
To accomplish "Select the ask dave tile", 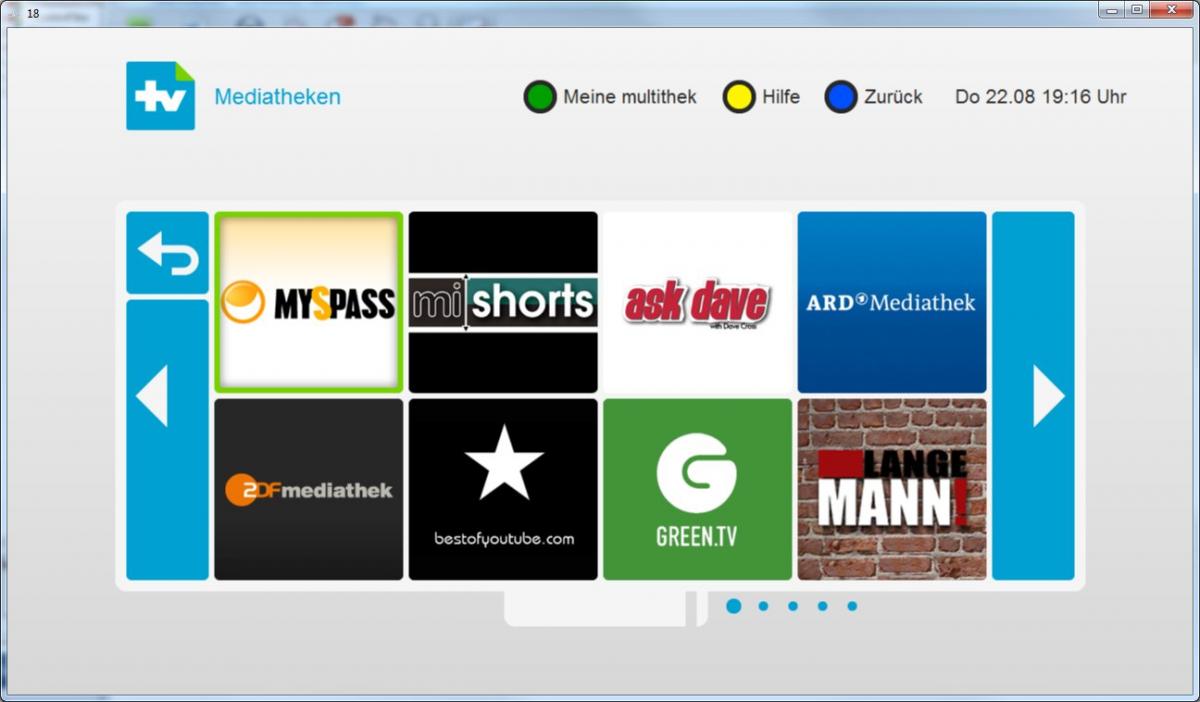I will pyautogui.click(x=697, y=302).
